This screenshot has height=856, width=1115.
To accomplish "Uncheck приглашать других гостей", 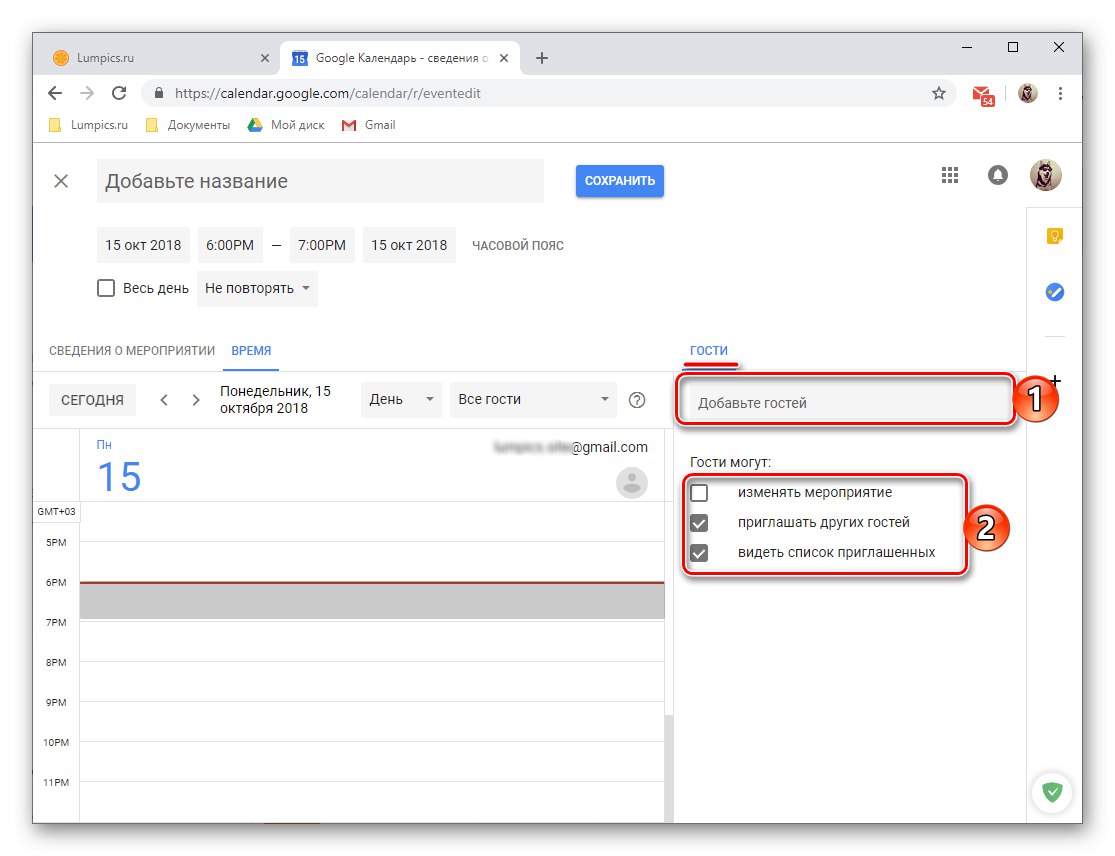I will [699, 522].
